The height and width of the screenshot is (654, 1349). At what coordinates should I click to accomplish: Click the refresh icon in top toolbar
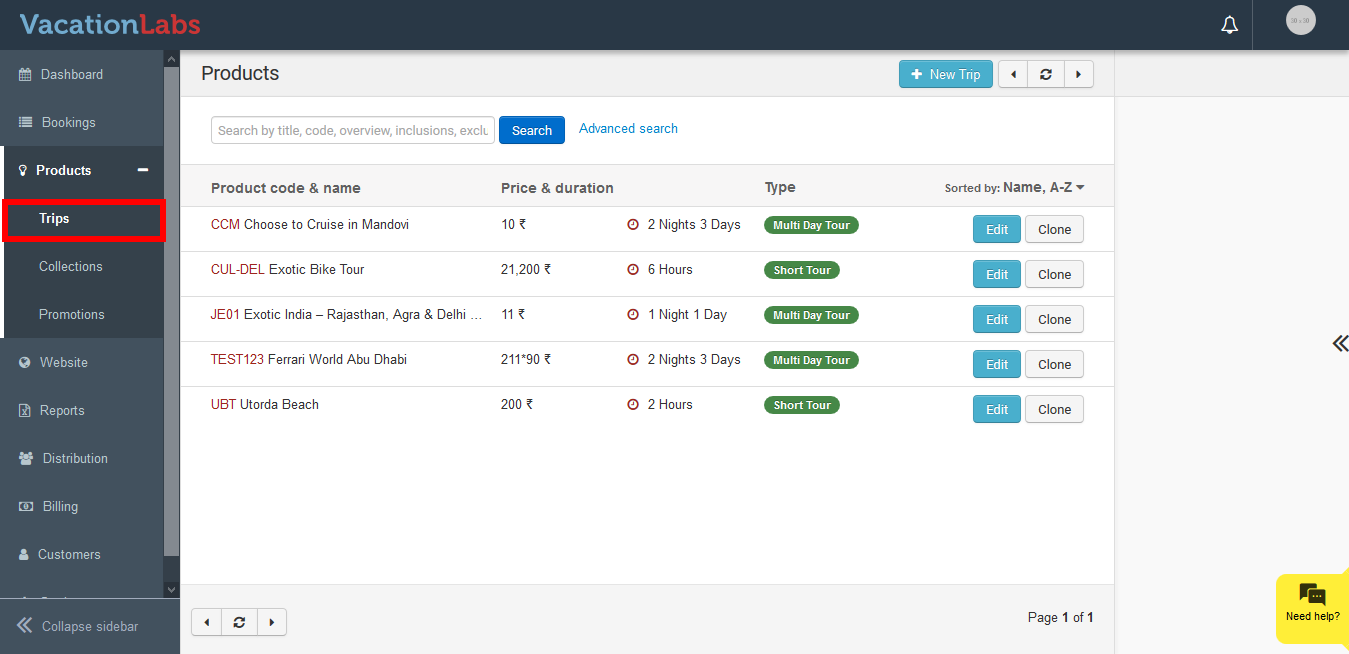coord(1046,74)
